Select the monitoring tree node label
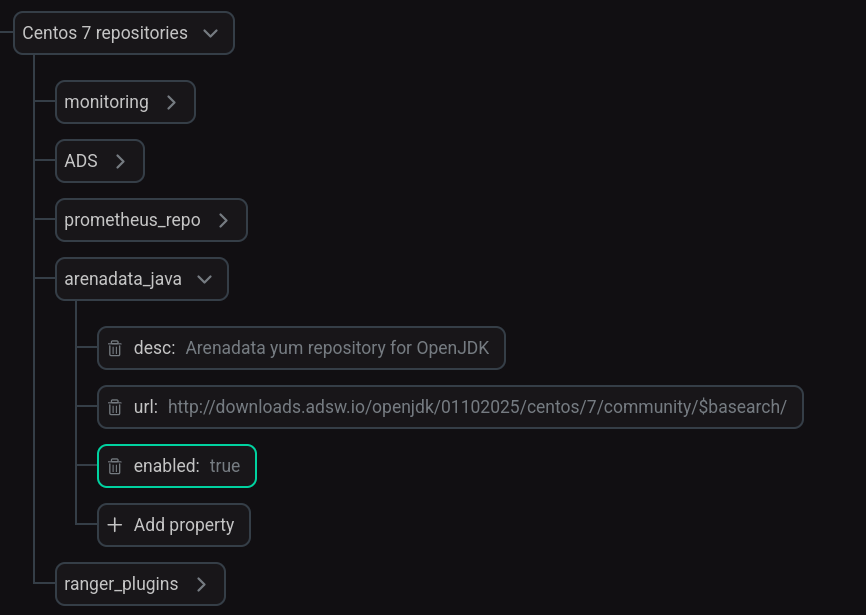Image resolution: width=866 pixels, height=615 pixels. click(x=107, y=102)
